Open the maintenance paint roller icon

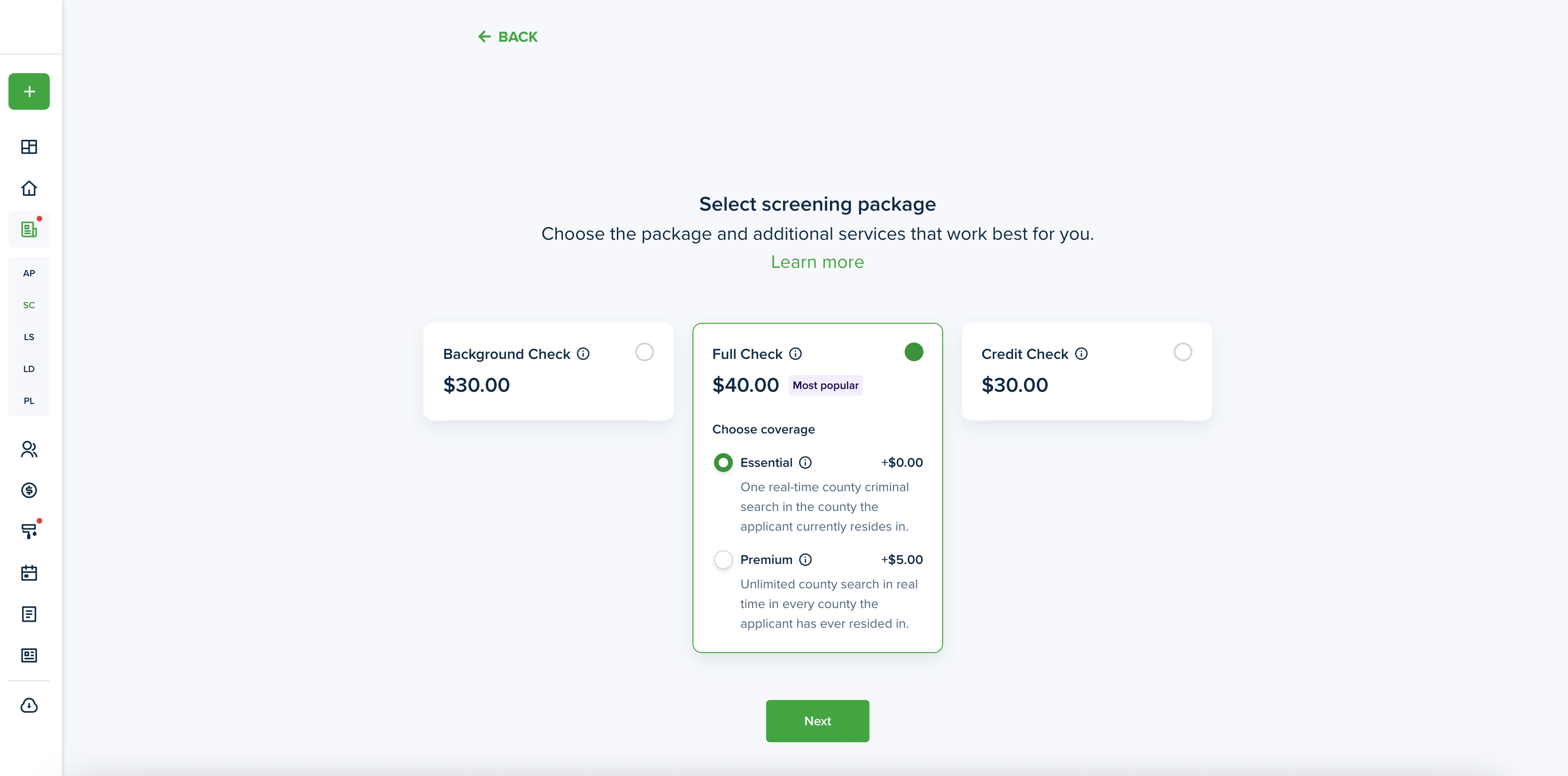click(x=29, y=531)
